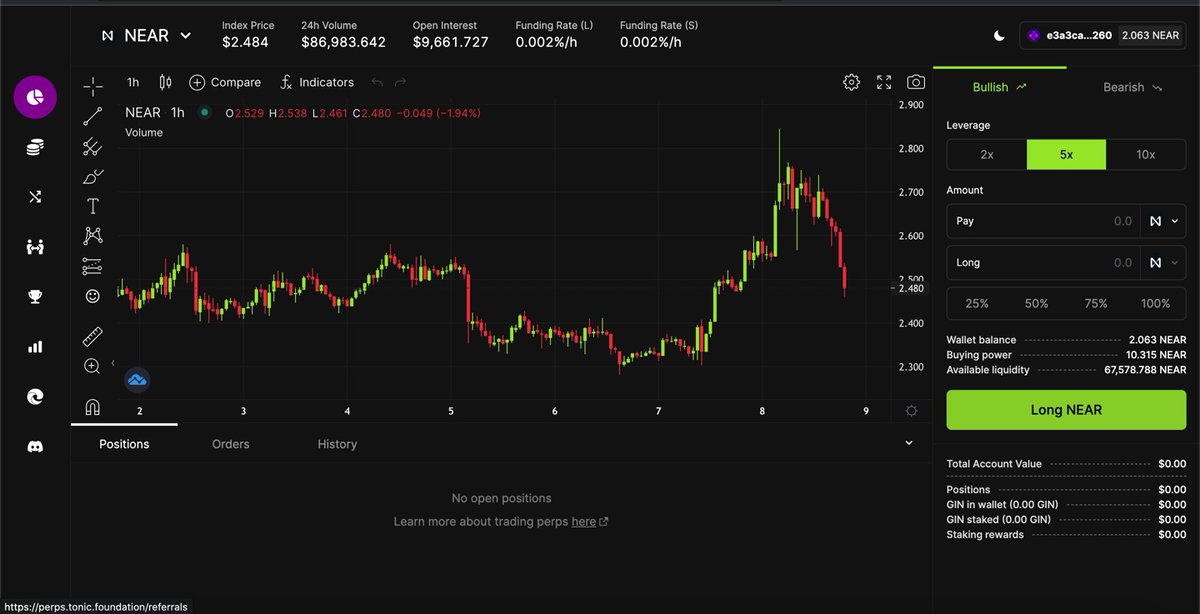Viewport: 1200px width, 614px height.
Task: Click the price scale settings gear
Action: coord(911,411)
